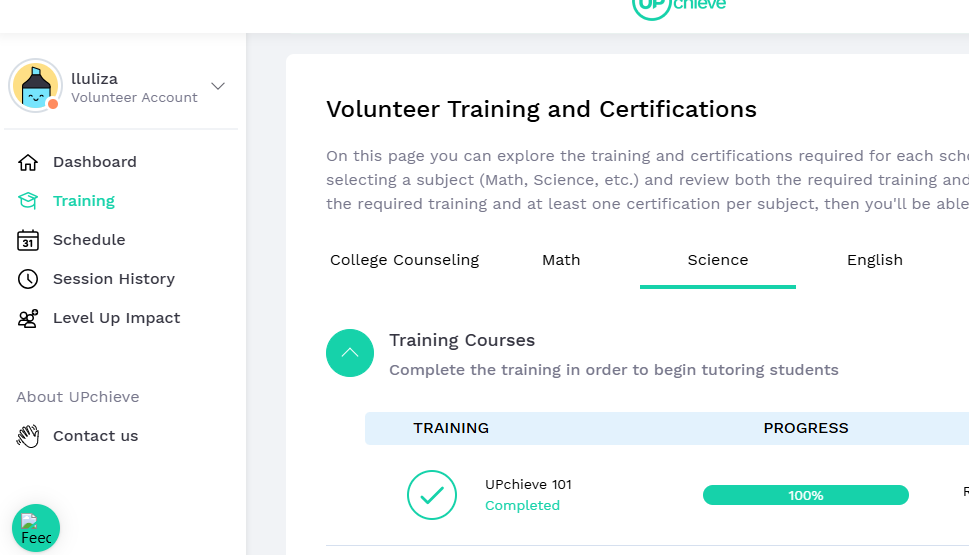Click the Session History clock icon
This screenshot has height=555, width=969.
pyautogui.click(x=28, y=279)
